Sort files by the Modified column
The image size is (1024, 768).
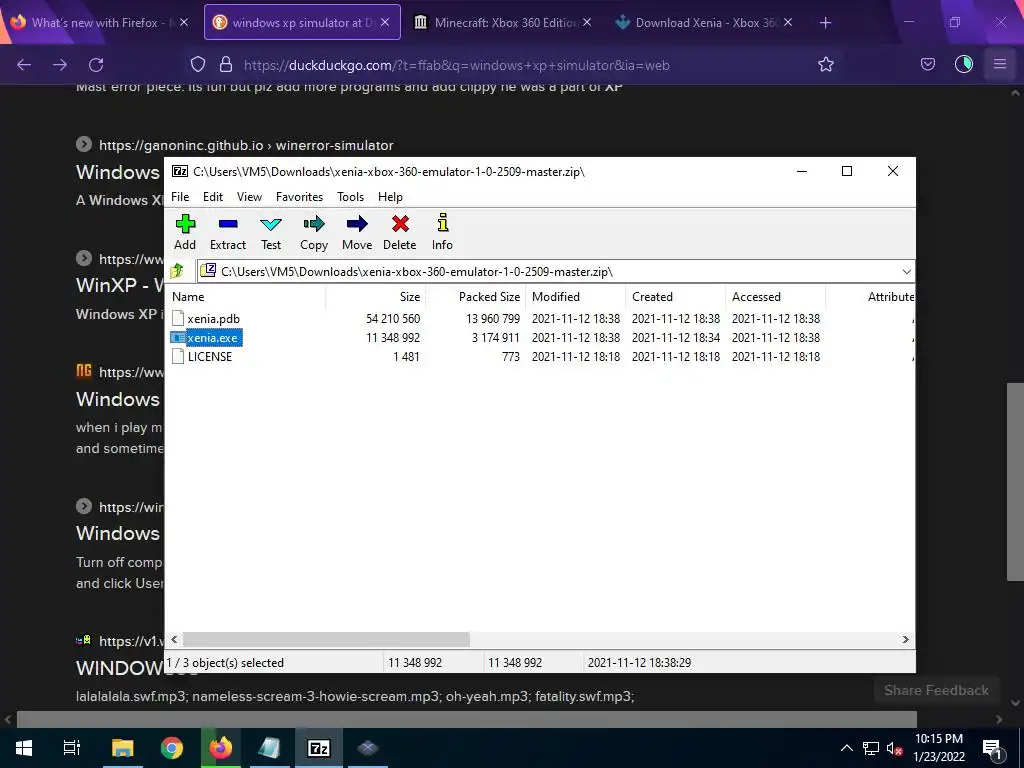click(x=575, y=296)
